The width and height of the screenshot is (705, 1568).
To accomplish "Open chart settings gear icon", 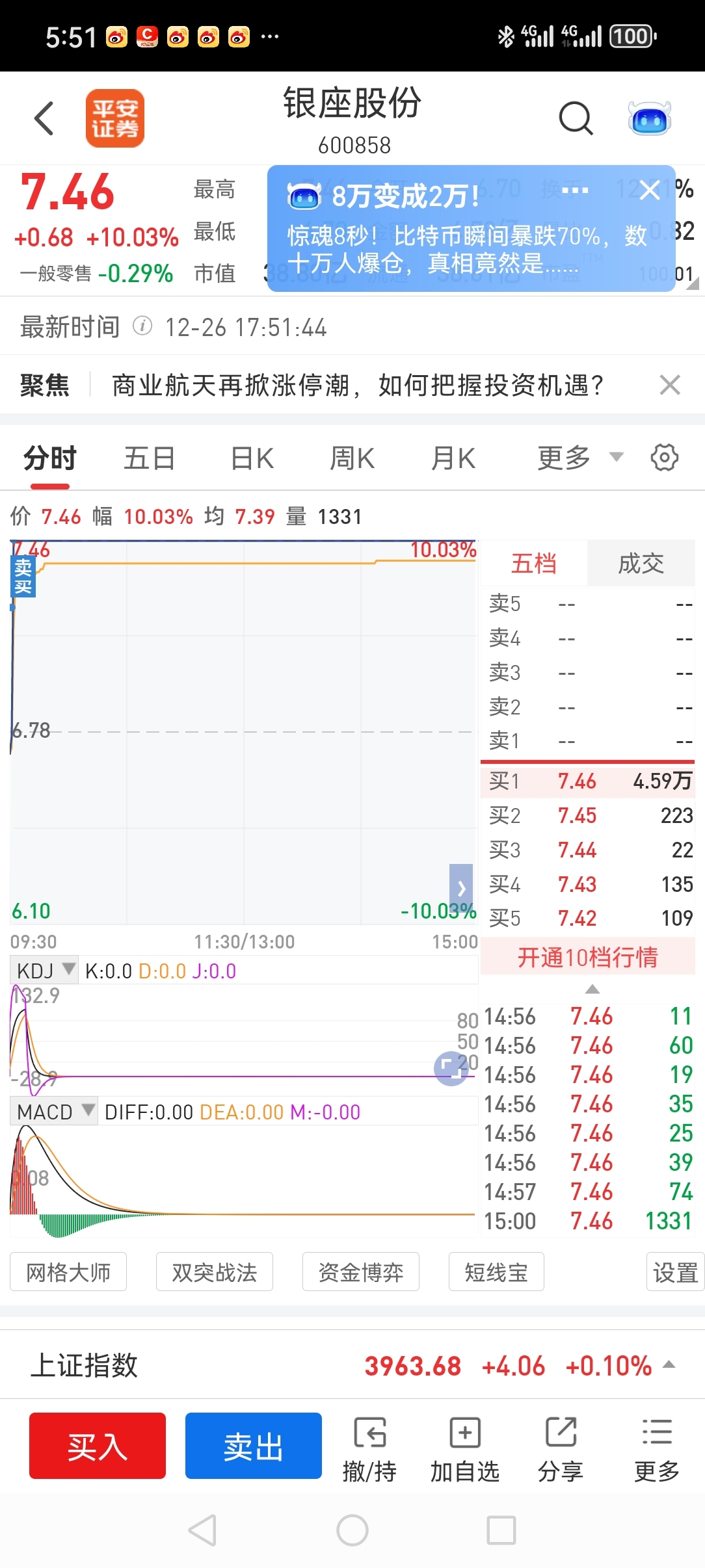I will click(665, 458).
